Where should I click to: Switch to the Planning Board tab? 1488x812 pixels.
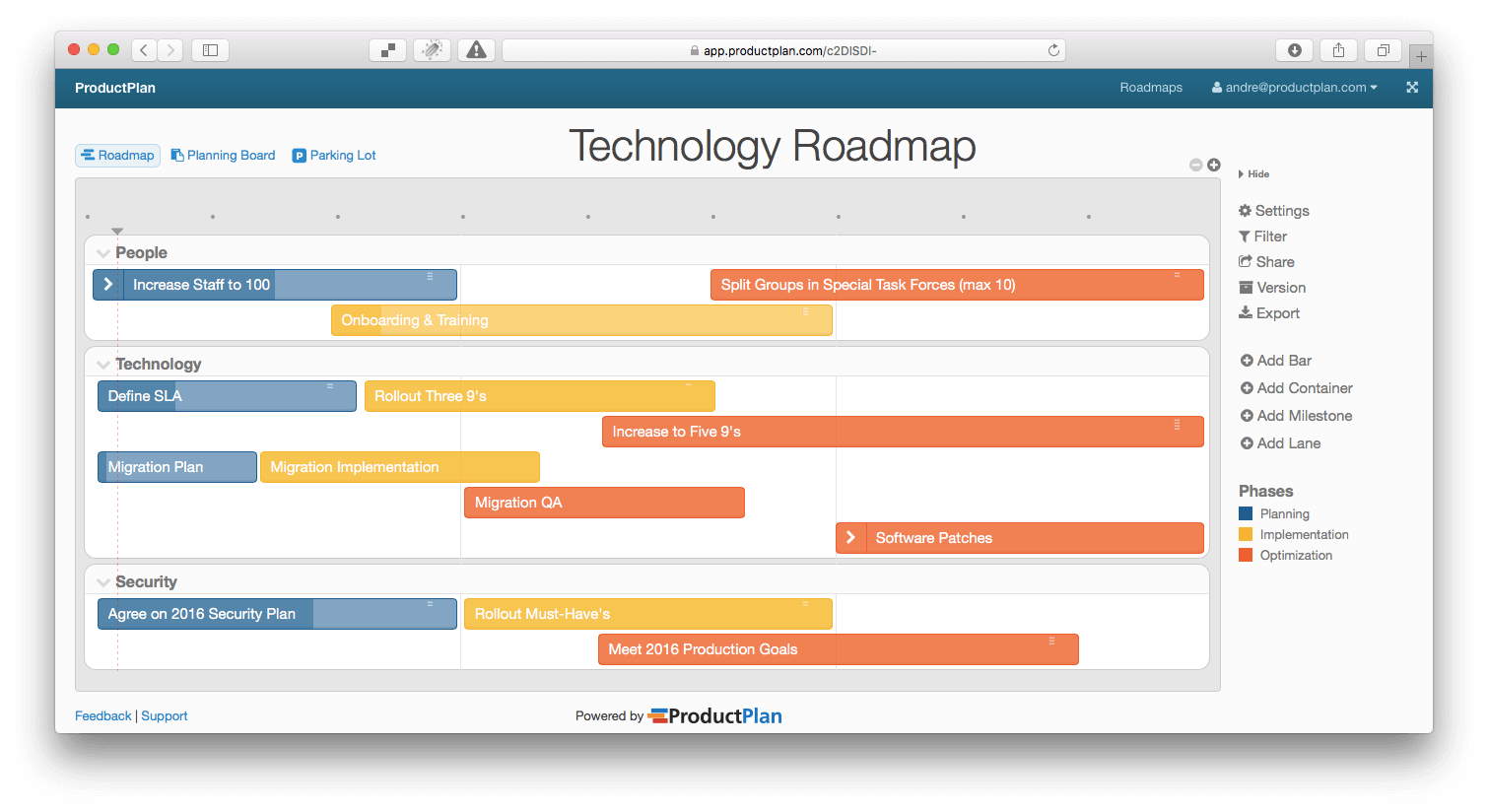tap(223, 155)
